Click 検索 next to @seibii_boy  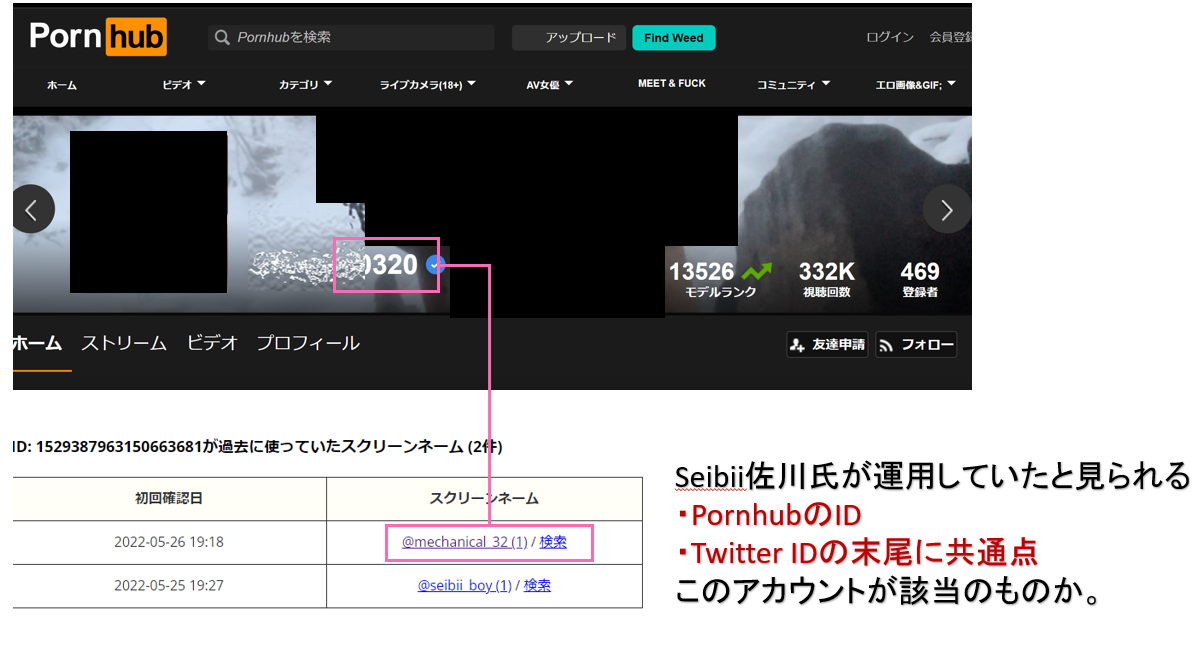(537, 586)
